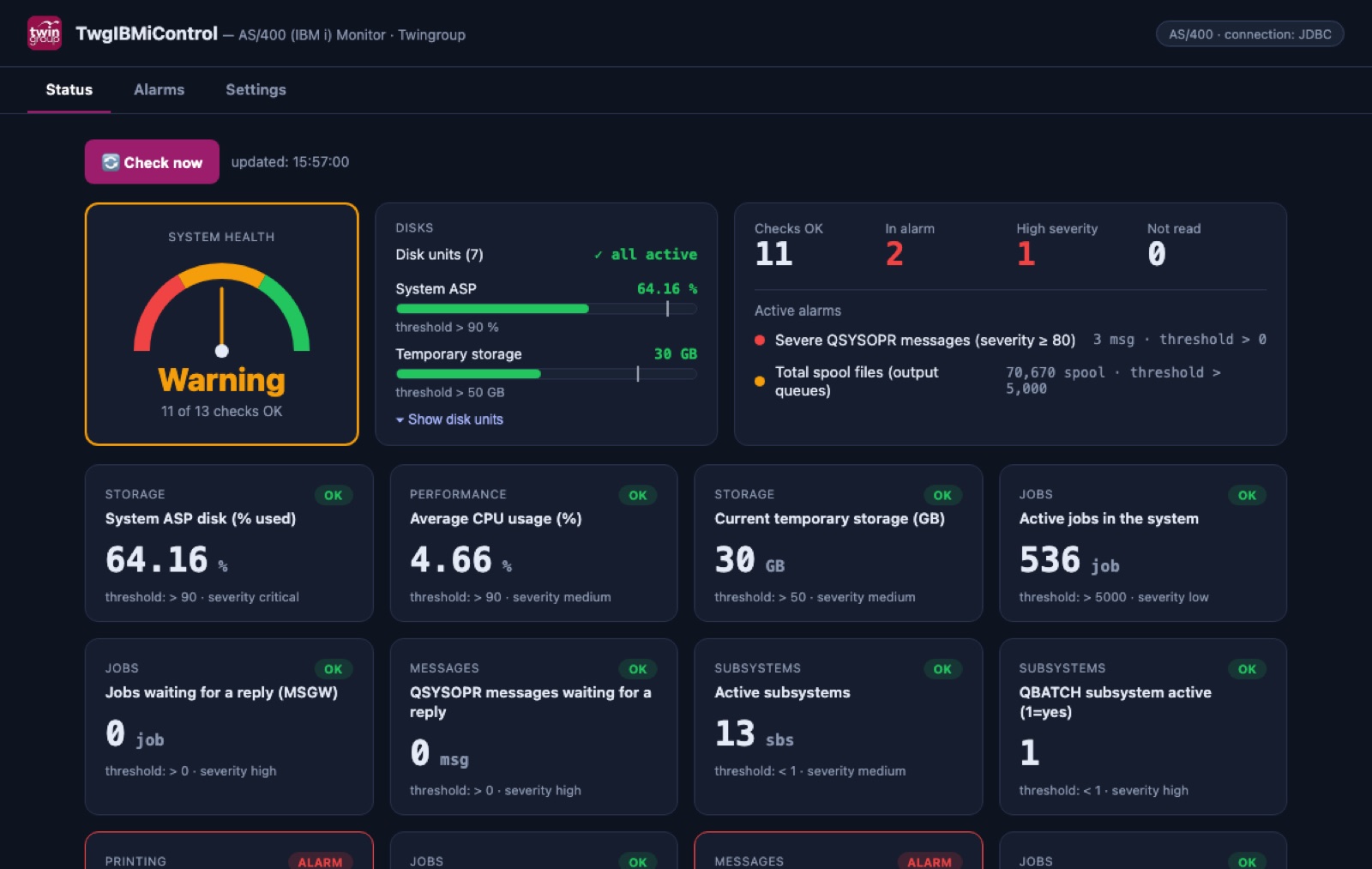The width and height of the screenshot is (1372, 869).
Task: Click the 64.16 % value on System ASP disk card
Action: 166,561
